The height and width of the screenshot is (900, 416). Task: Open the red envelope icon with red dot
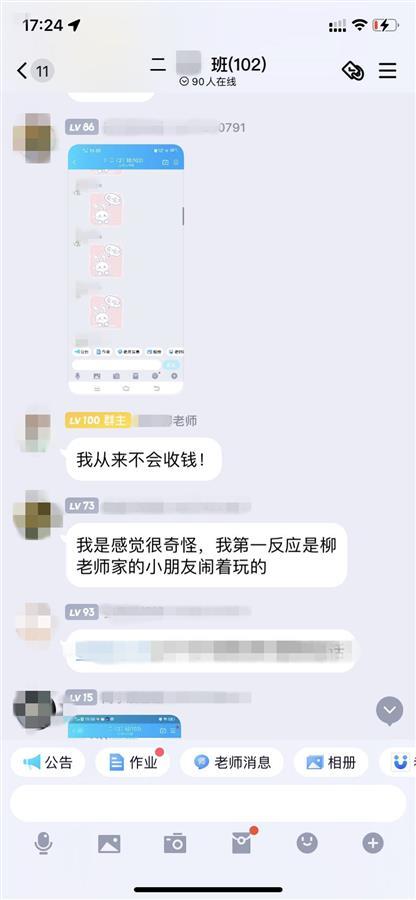click(x=242, y=843)
